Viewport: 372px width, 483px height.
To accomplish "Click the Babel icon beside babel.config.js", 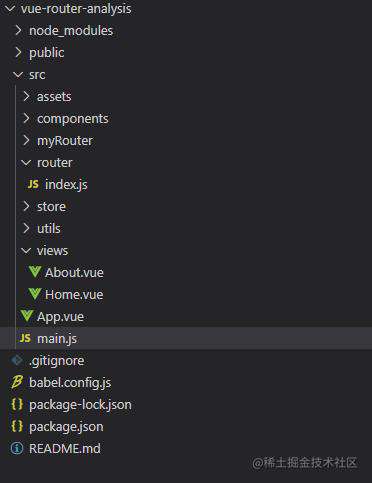I will coord(17,382).
